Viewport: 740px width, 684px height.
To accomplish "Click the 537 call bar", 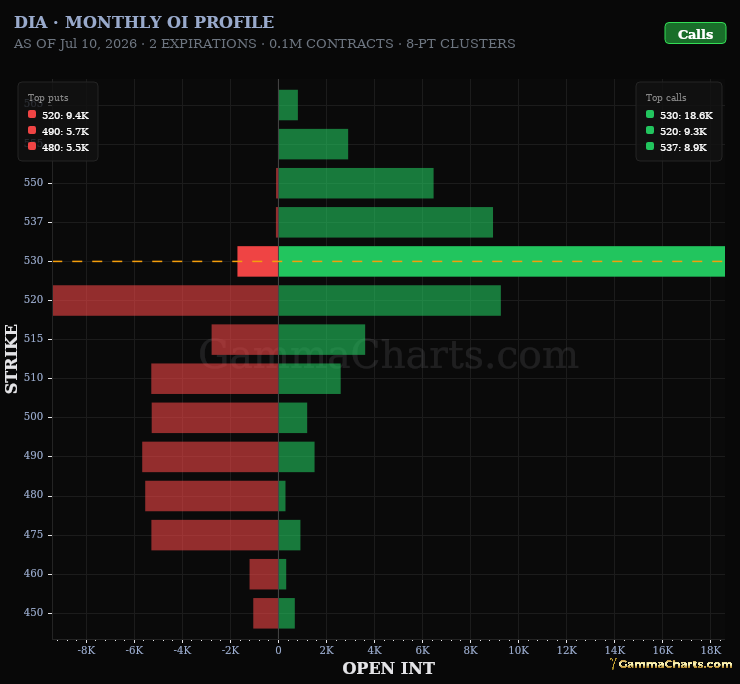I will click(386, 222).
